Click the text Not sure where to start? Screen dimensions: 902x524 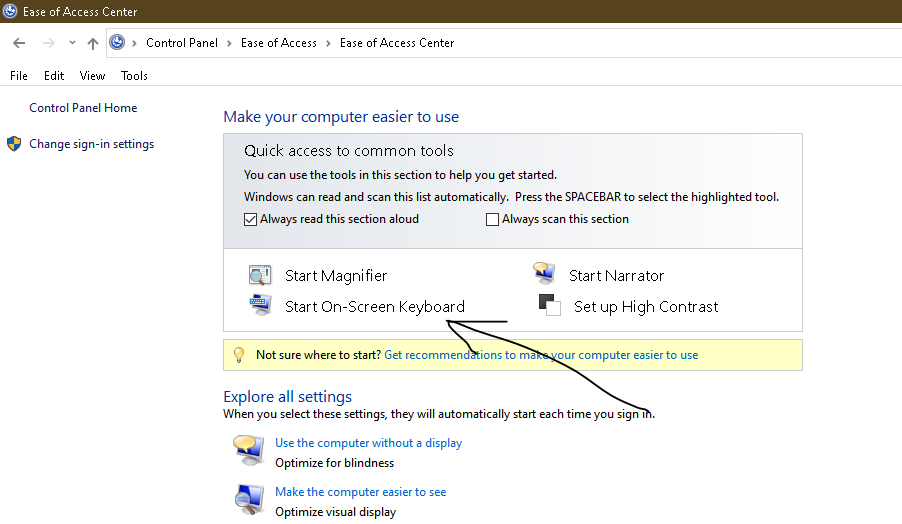pyautogui.click(x=318, y=355)
